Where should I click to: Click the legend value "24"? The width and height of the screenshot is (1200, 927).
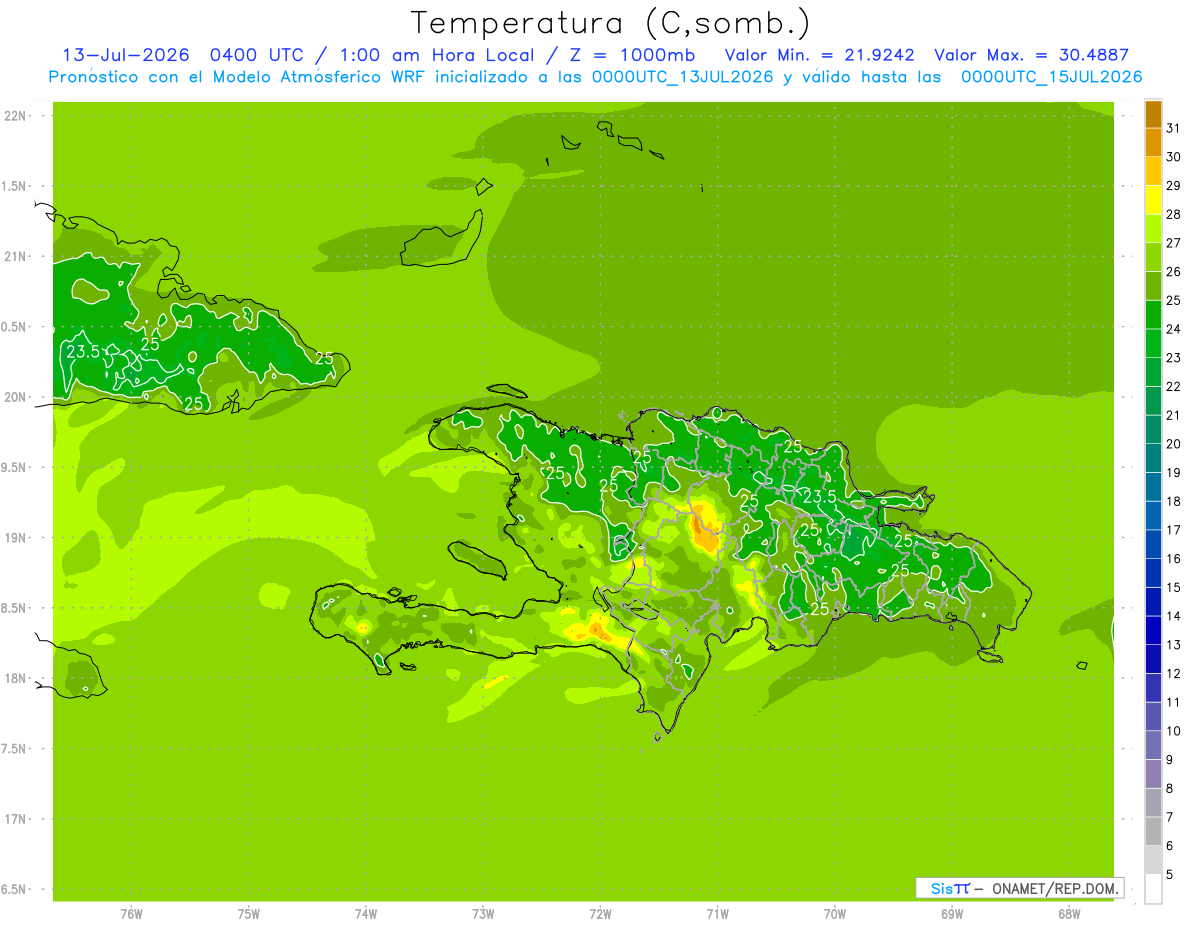1173,329
